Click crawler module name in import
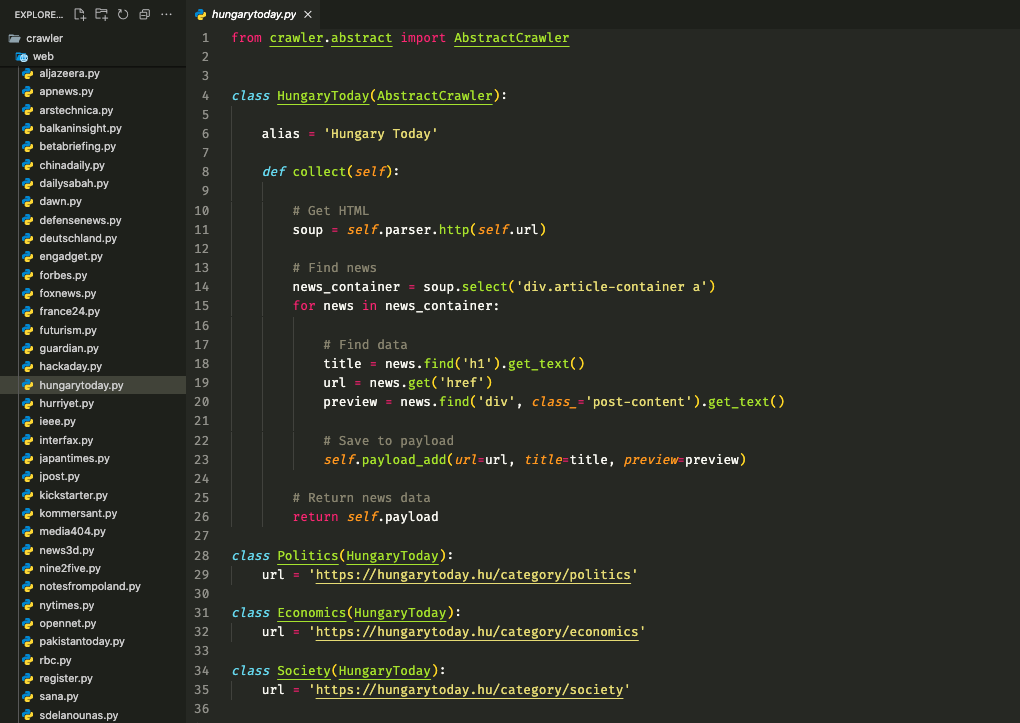 (296, 38)
